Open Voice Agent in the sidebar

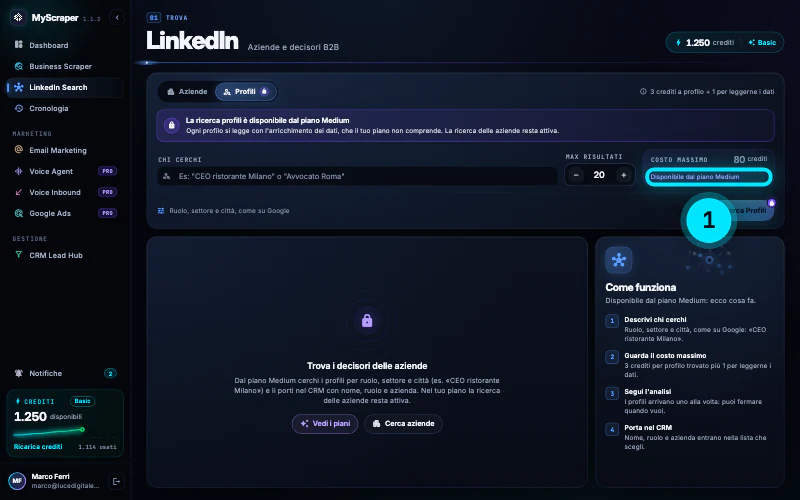point(65,171)
